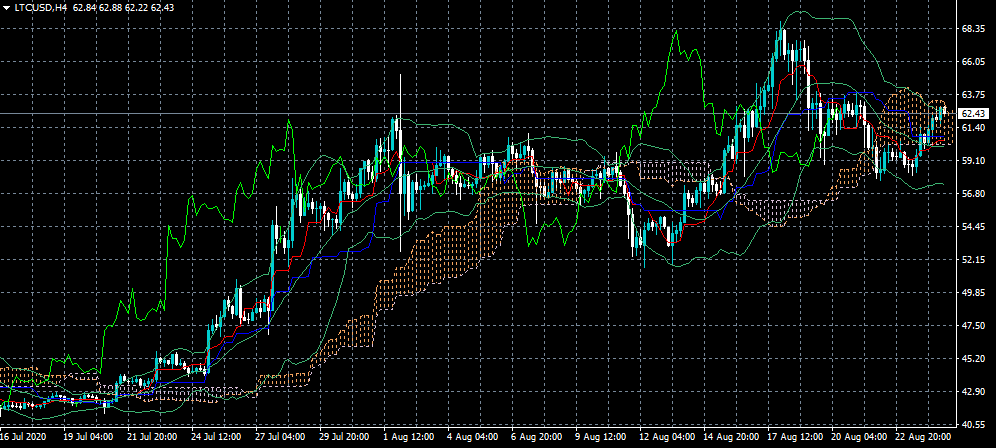Click the 21 Jul 20:00 time label
This screenshot has height=448, width=996.
(152, 437)
